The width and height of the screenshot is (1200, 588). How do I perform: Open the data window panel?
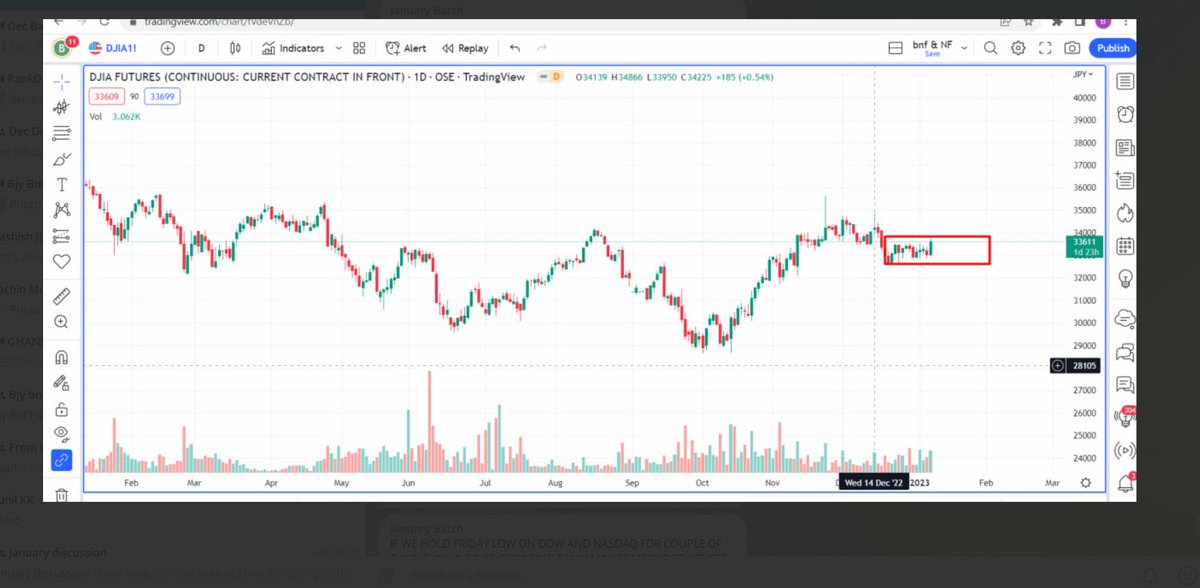click(1125, 180)
